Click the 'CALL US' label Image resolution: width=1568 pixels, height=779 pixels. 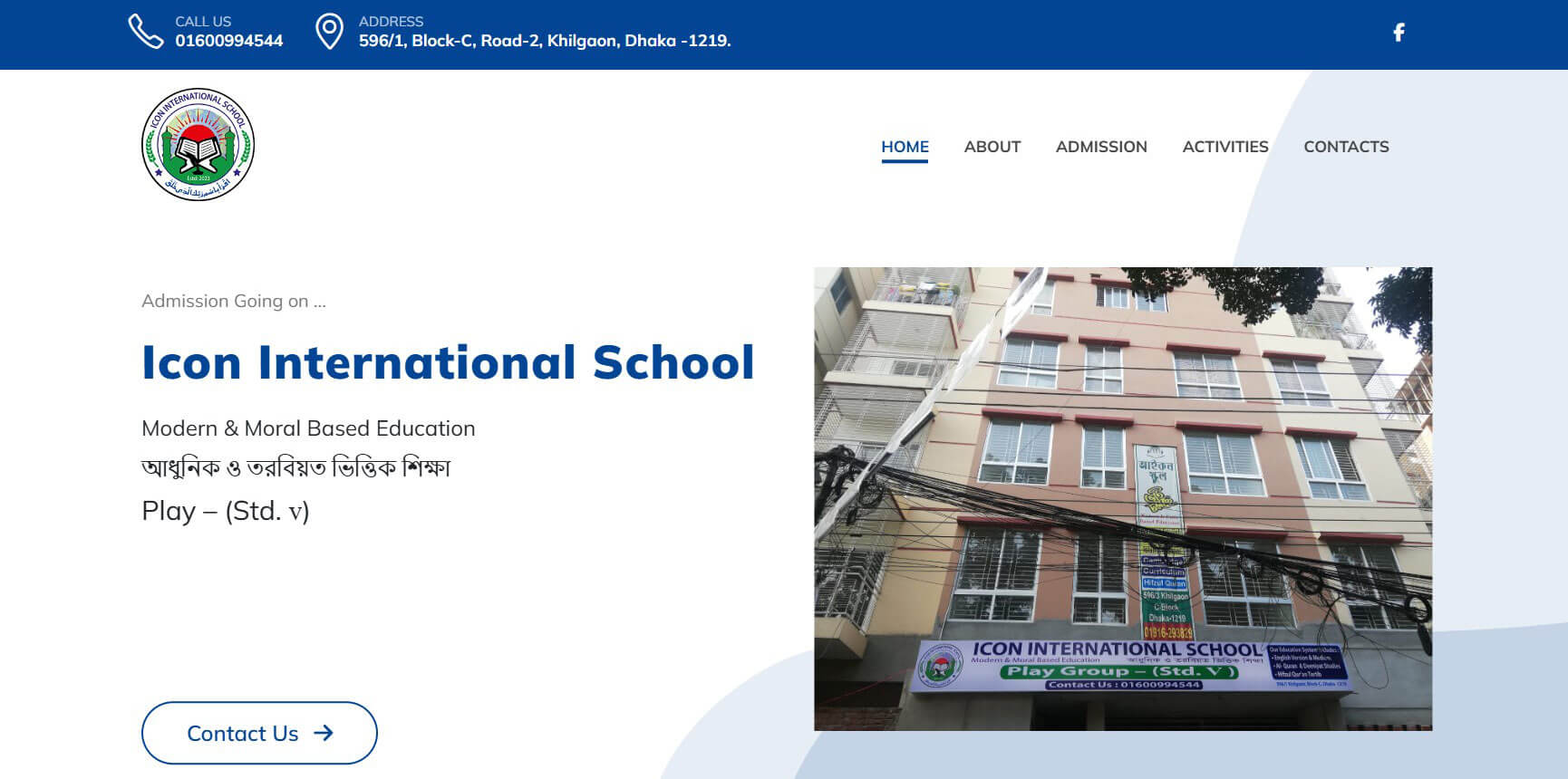[x=203, y=21]
